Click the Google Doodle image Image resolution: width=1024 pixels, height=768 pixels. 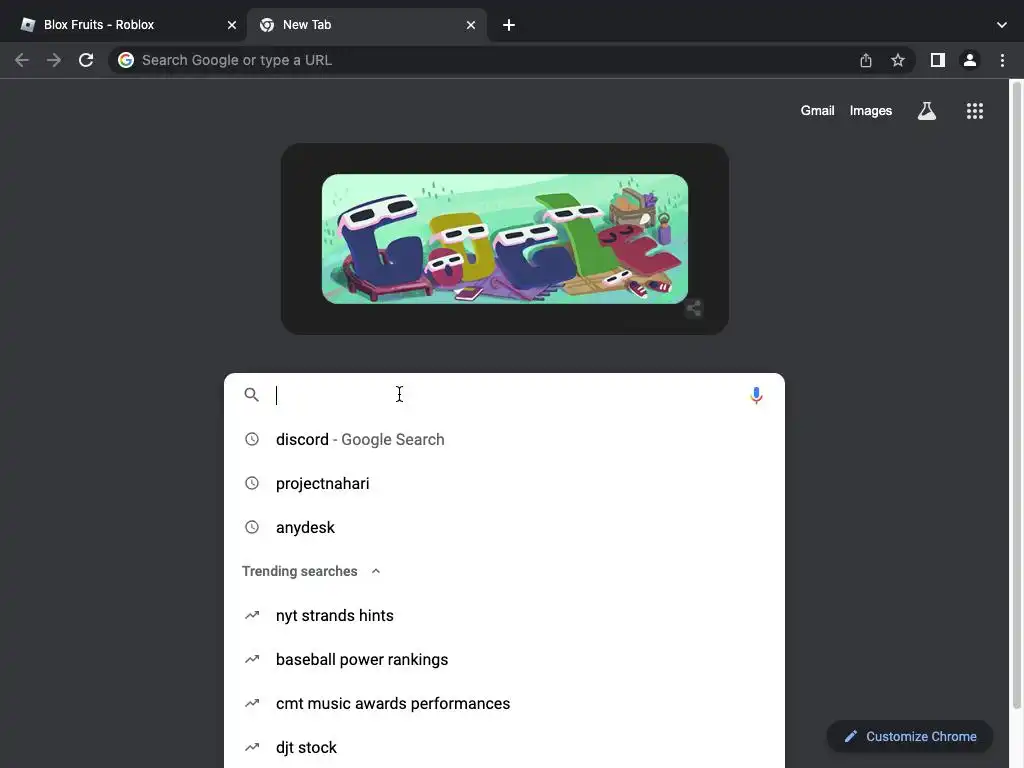(505, 239)
